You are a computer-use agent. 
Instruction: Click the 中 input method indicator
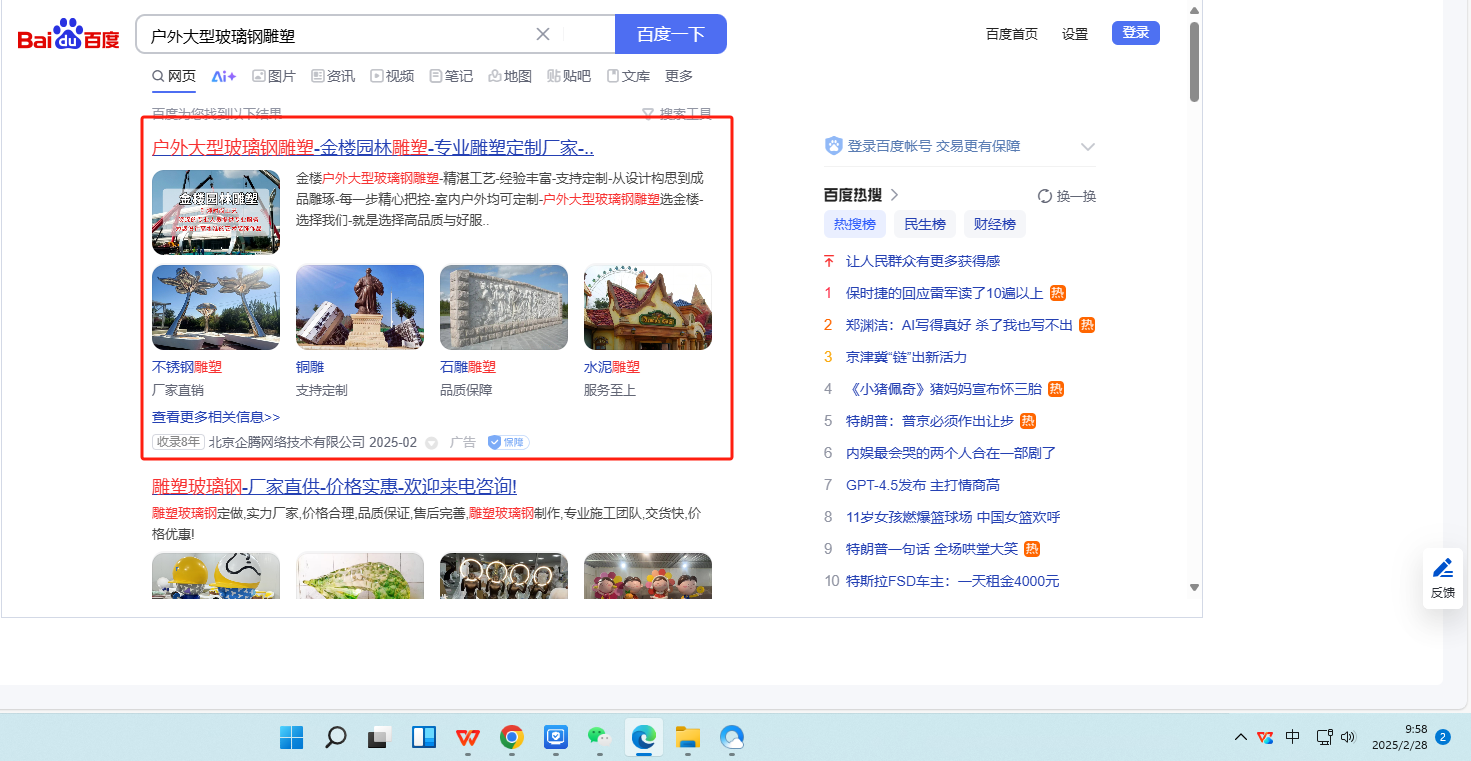[x=1292, y=737]
